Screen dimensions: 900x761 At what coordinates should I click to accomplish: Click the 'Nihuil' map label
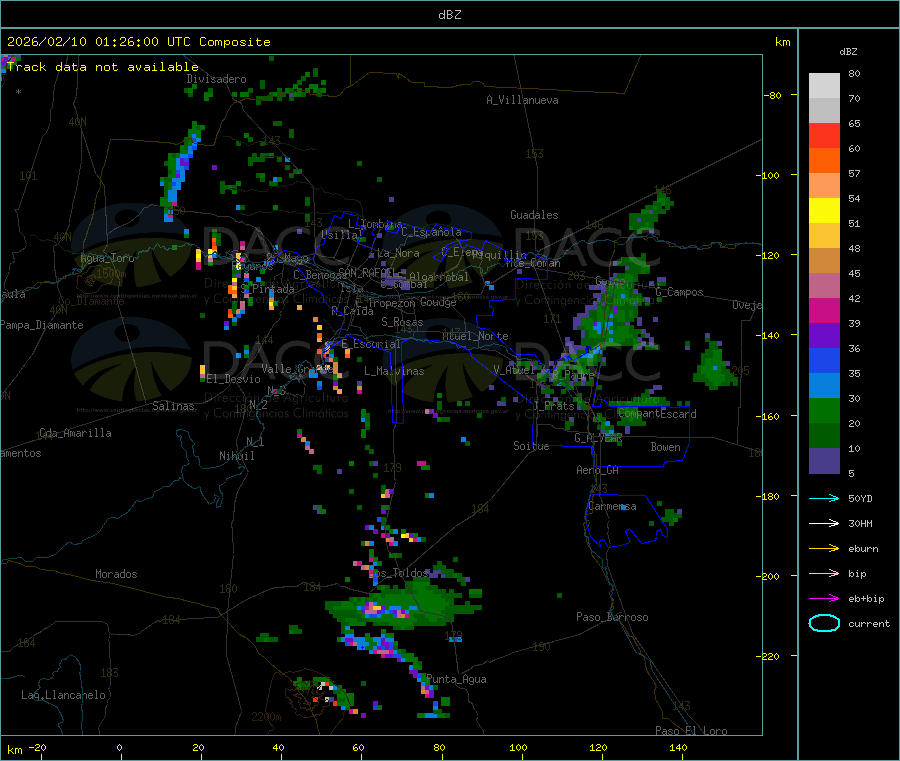tap(236, 456)
